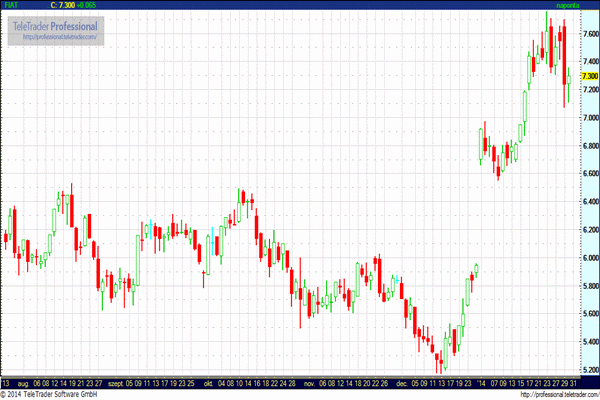The height and width of the screenshot is (400, 600).
Task: Click the 7.600 price axis label
Action: tap(590, 34)
